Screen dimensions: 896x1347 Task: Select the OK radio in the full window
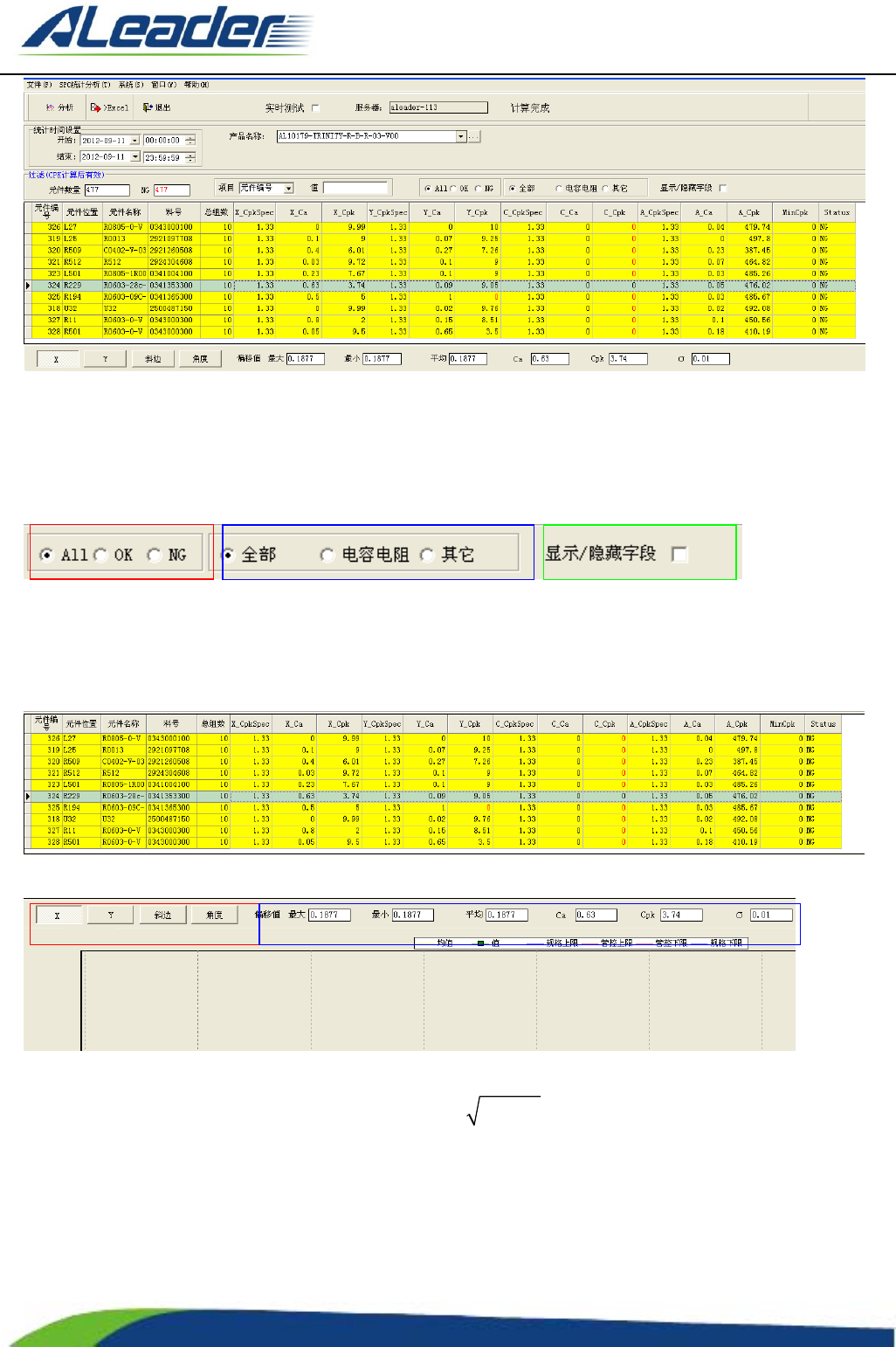pyautogui.click(x=454, y=189)
